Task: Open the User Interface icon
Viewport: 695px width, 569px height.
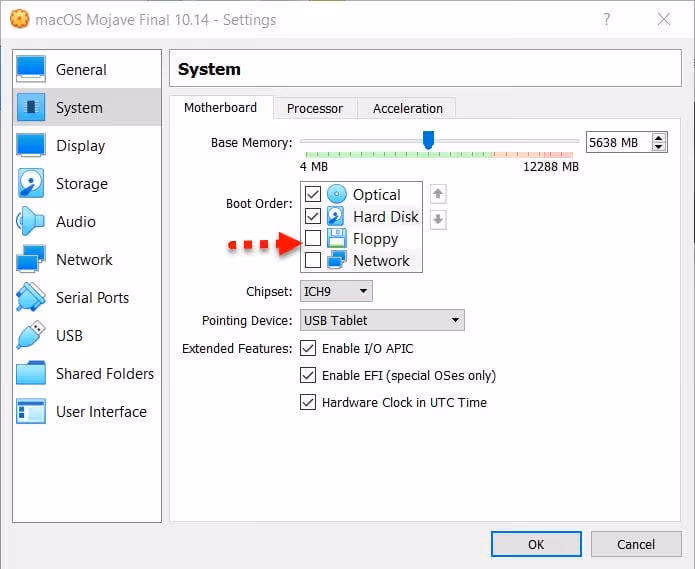Action: coord(31,411)
